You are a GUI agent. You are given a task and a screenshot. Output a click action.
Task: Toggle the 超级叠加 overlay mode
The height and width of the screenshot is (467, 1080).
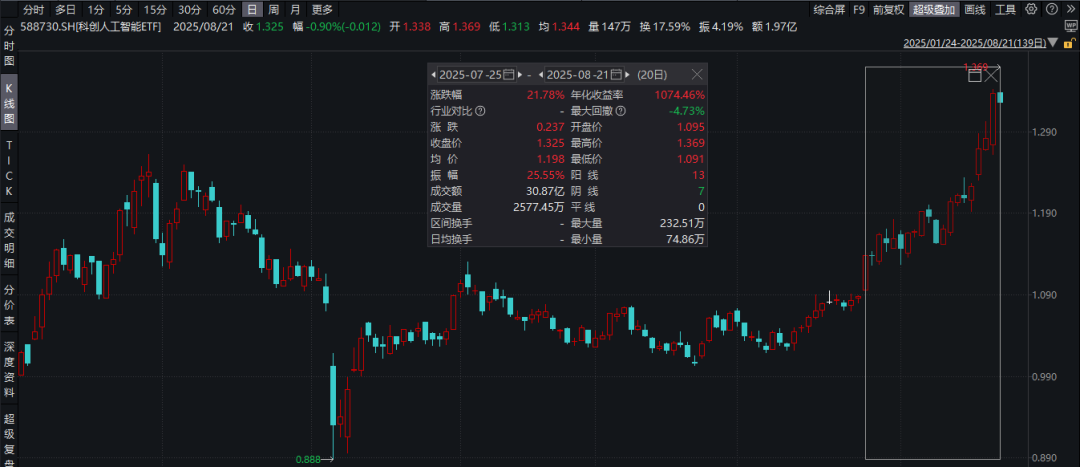coord(932,10)
